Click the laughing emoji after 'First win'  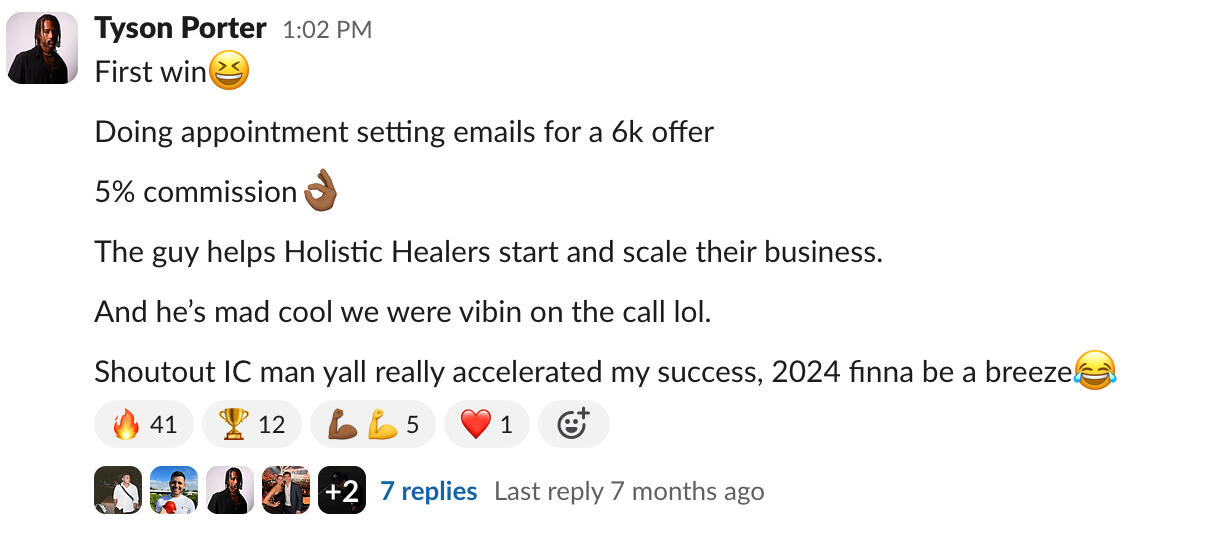click(x=228, y=72)
